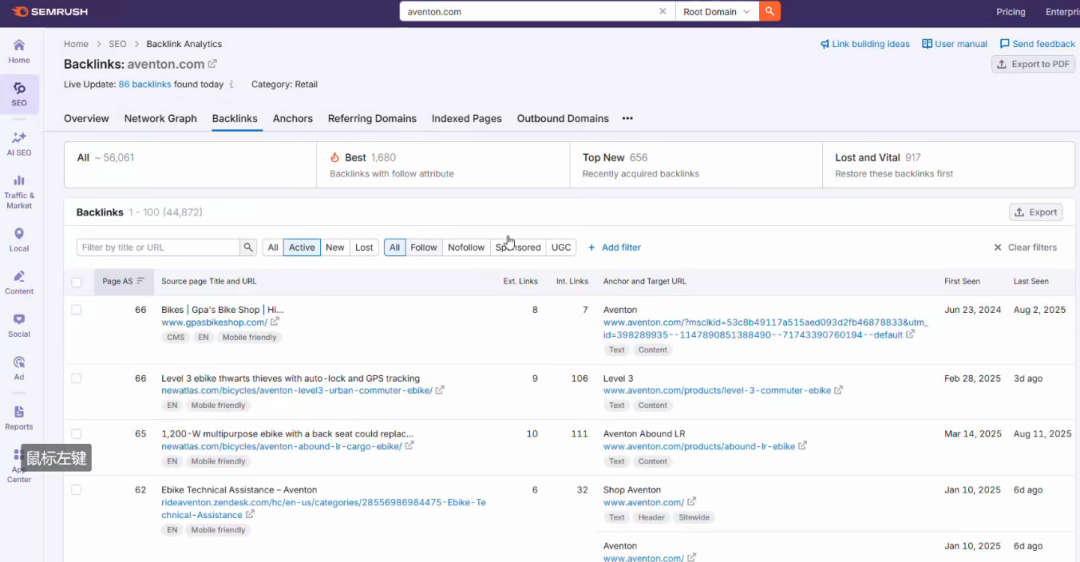Open external icon for abound-lr-ebike target URL
1080x562 pixels.
[802, 446]
